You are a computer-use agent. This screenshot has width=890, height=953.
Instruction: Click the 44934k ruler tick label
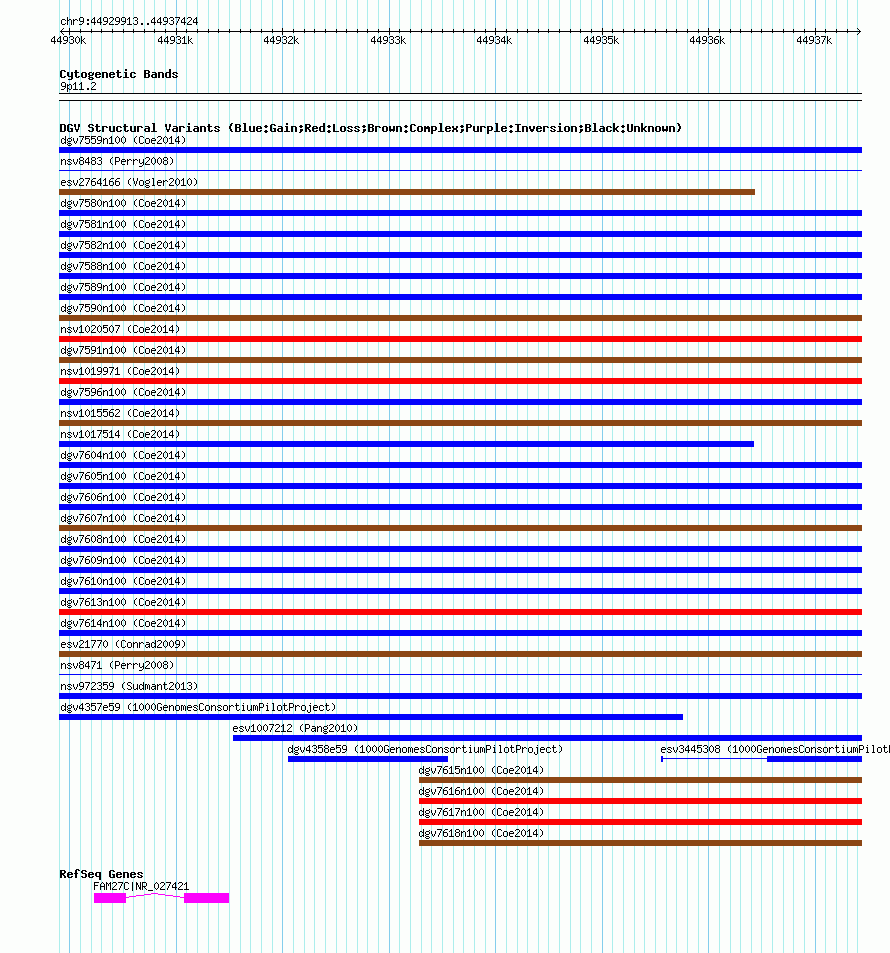coord(494,40)
